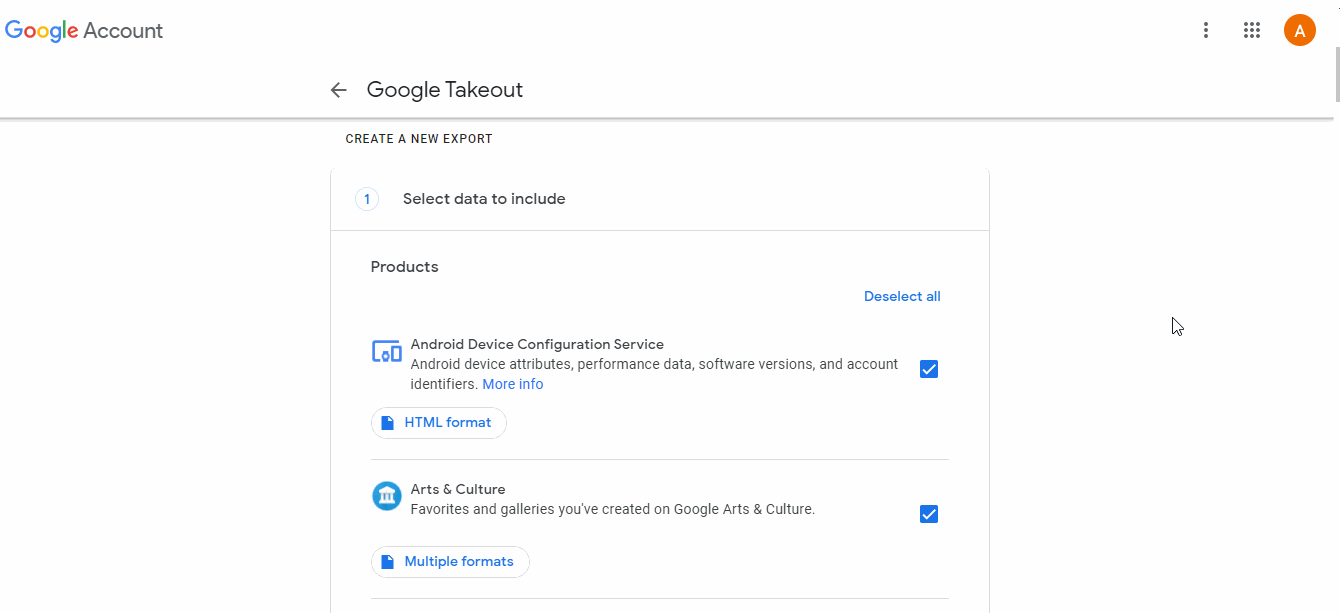Open the orange account avatar 'A'

[x=1300, y=30]
